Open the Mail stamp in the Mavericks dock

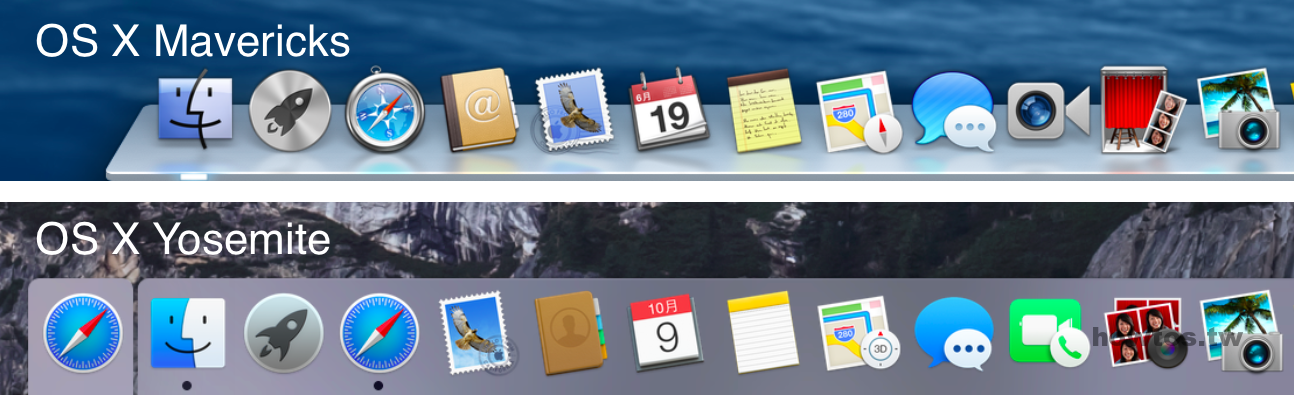(572, 110)
